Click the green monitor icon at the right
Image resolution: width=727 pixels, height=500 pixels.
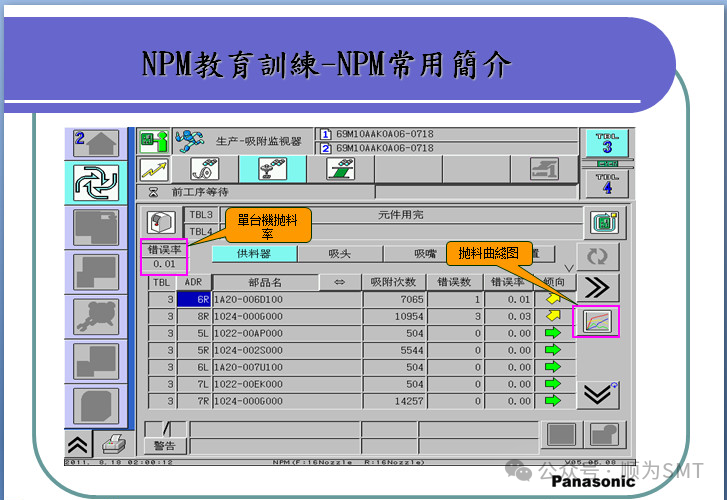click(x=598, y=222)
